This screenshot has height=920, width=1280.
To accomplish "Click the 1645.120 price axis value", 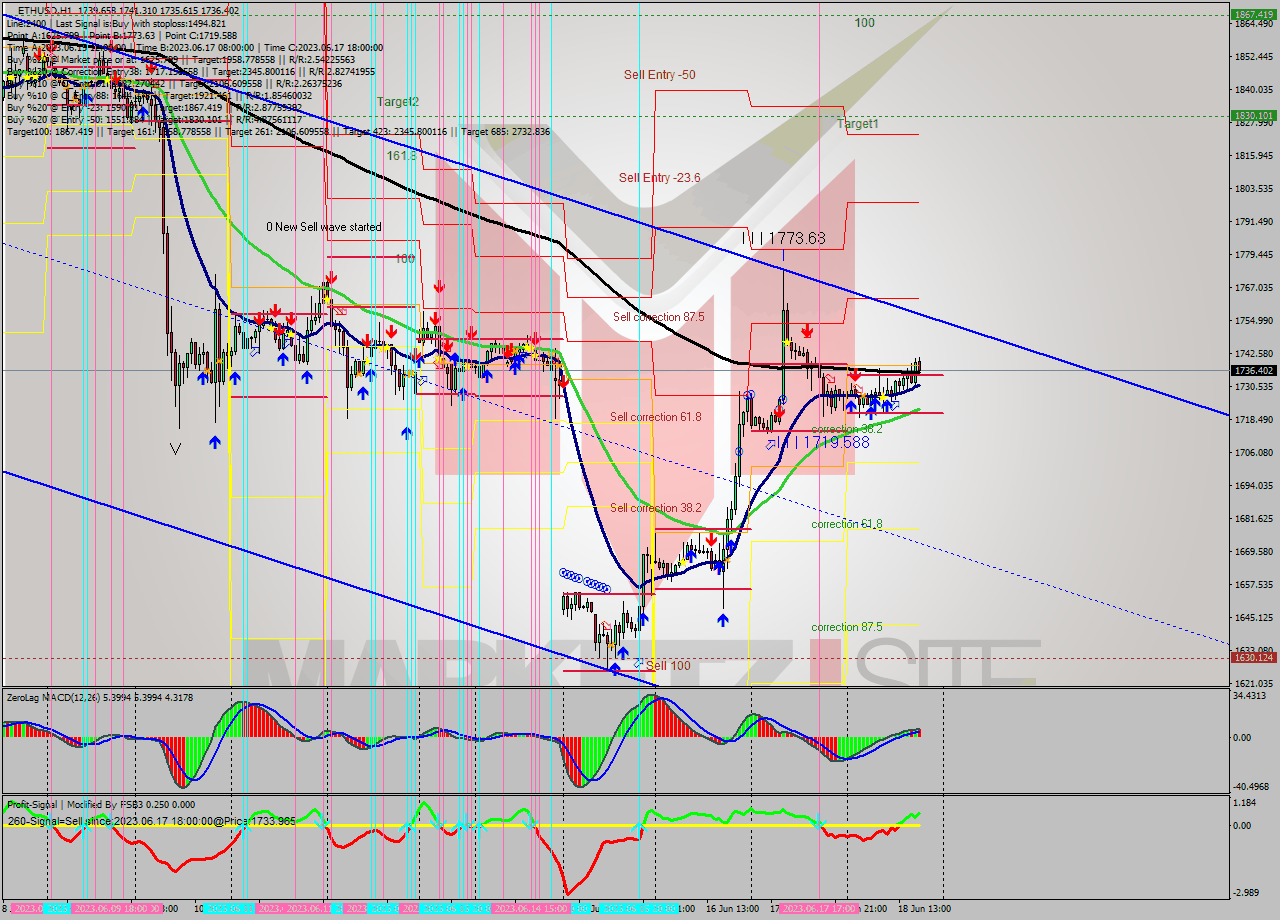I will pyautogui.click(x=1253, y=618).
